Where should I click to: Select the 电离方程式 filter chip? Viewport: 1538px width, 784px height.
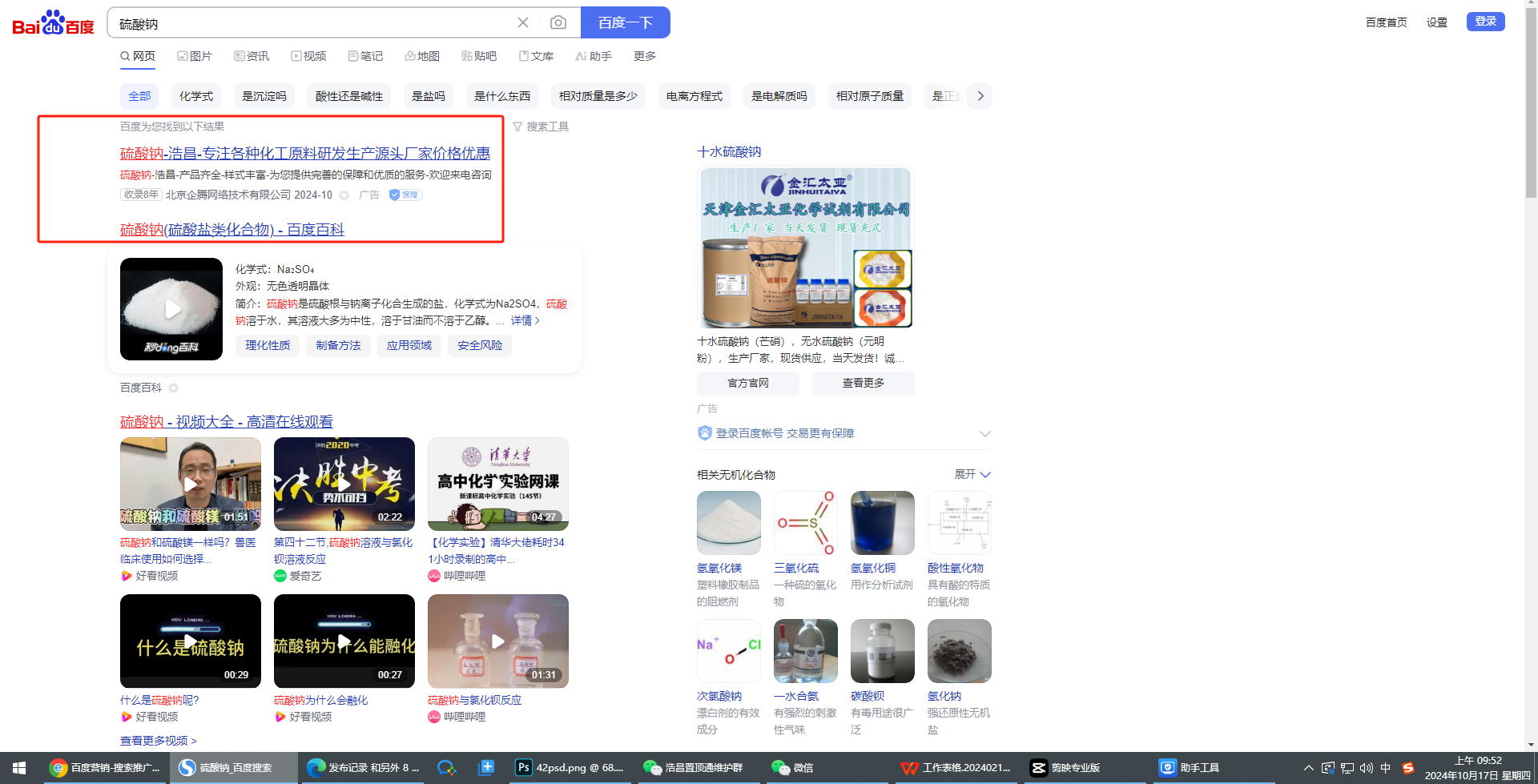[x=695, y=96]
